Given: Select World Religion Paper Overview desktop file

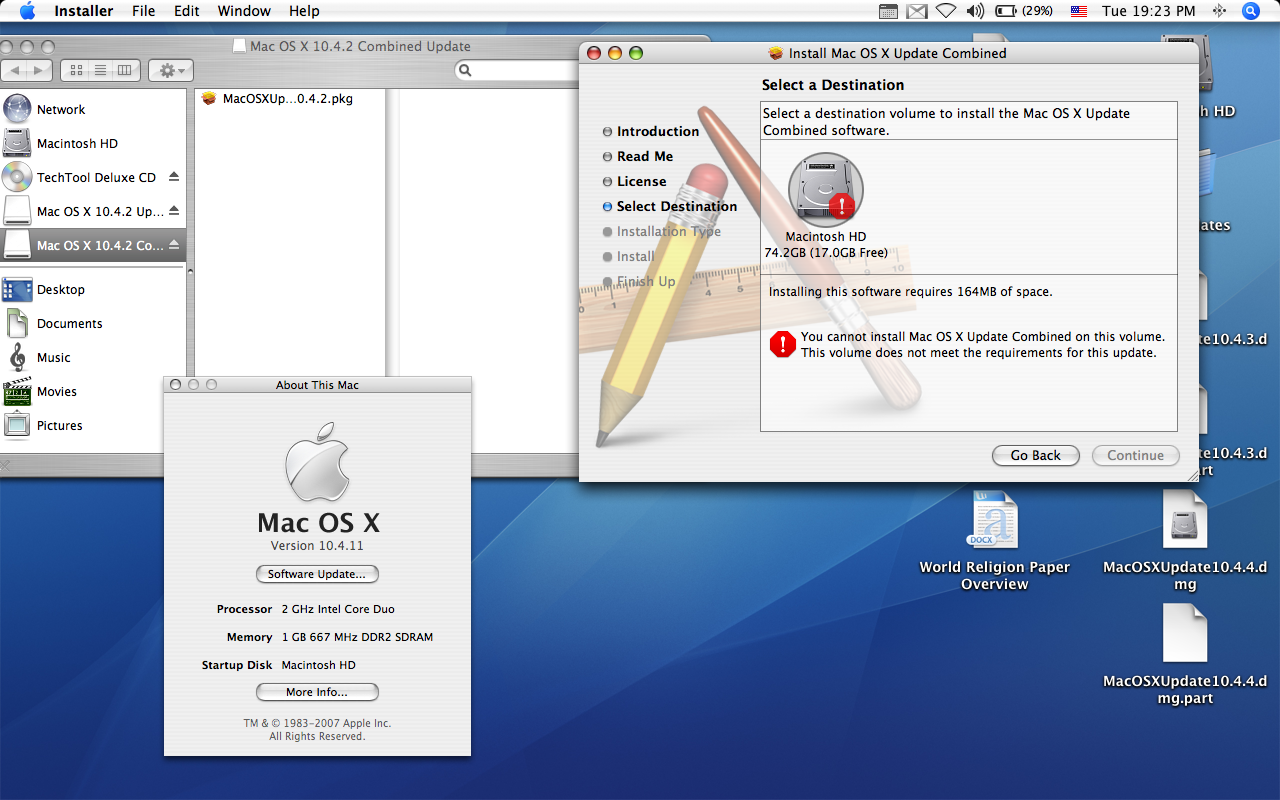Looking at the screenshot, I should click(994, 540).
